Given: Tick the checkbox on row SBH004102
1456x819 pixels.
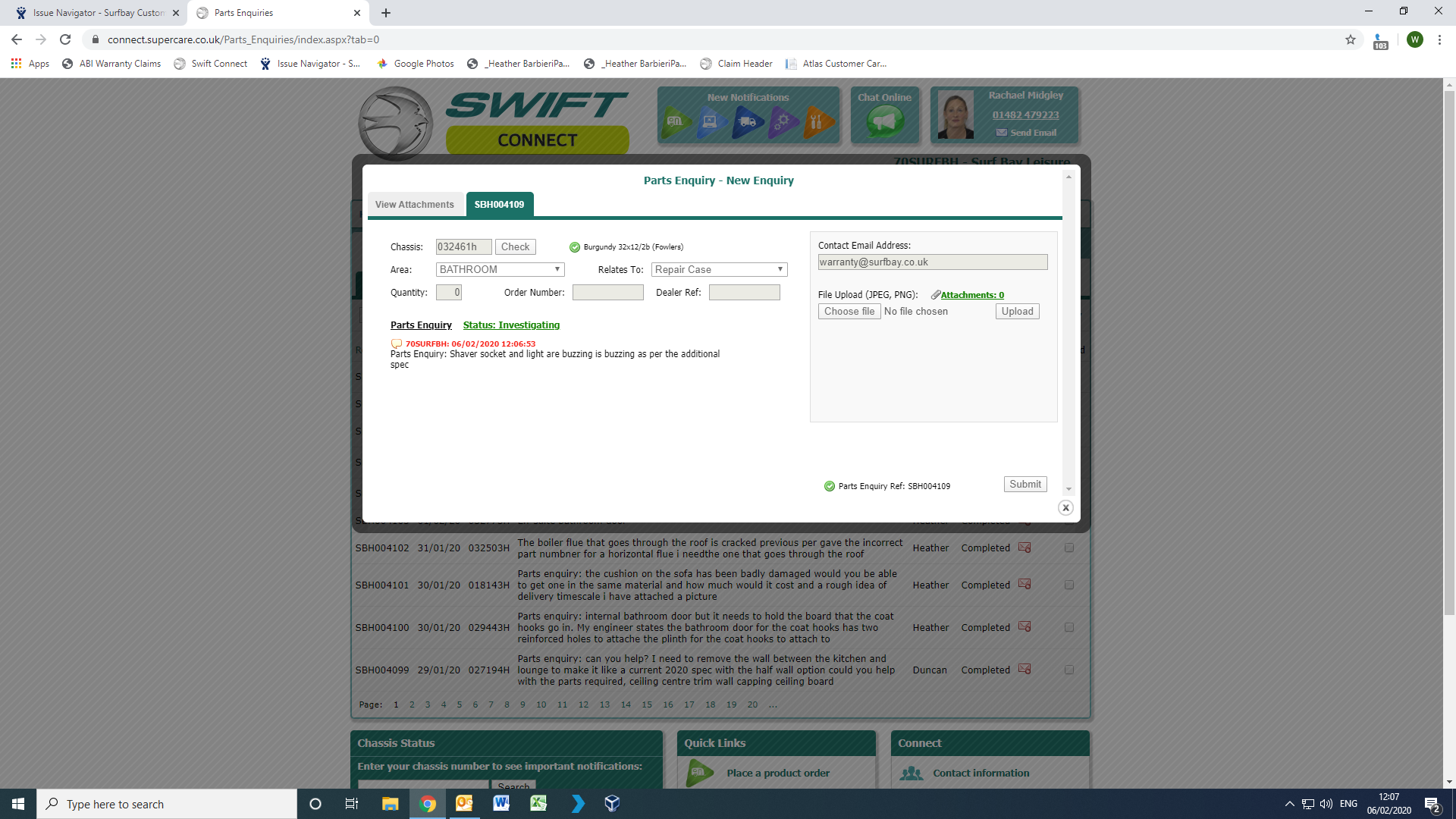Looking at the screenshot, I should tap(1069, 548).
